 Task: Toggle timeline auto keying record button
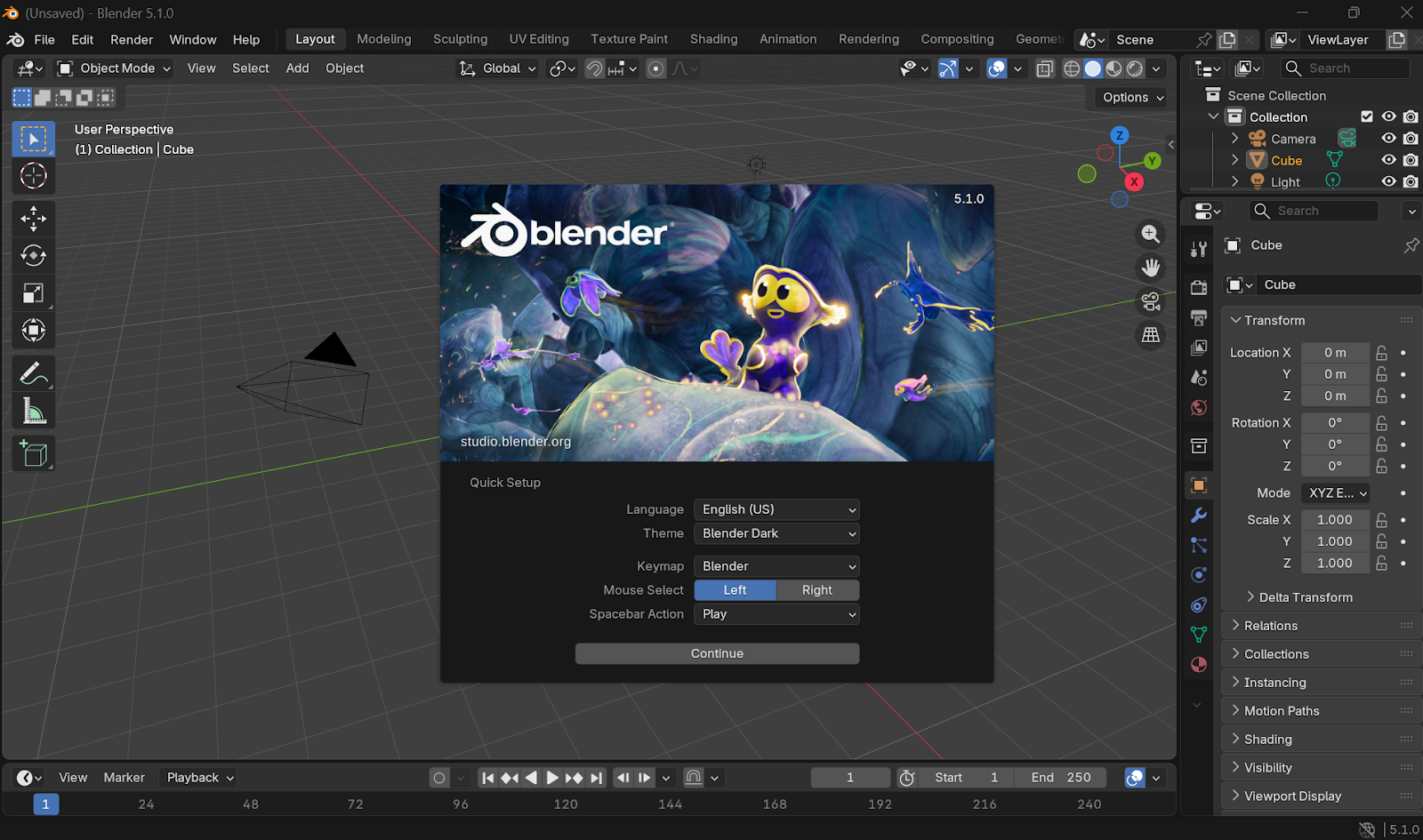coord(439,778)
